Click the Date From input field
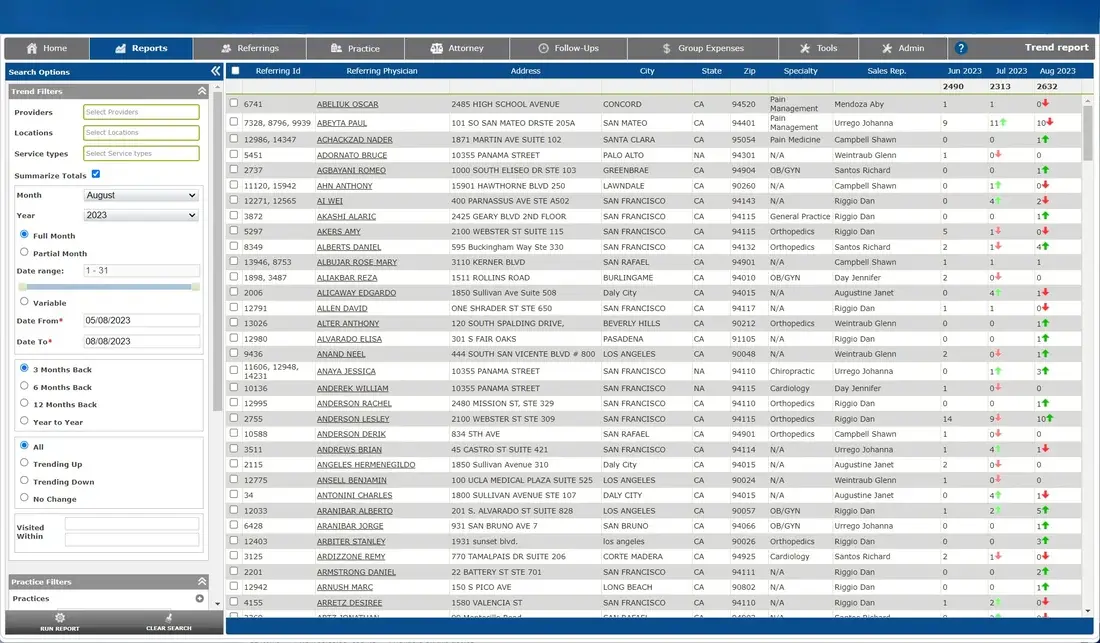This screenshot has height=643, width=1100. coord(141,320)
